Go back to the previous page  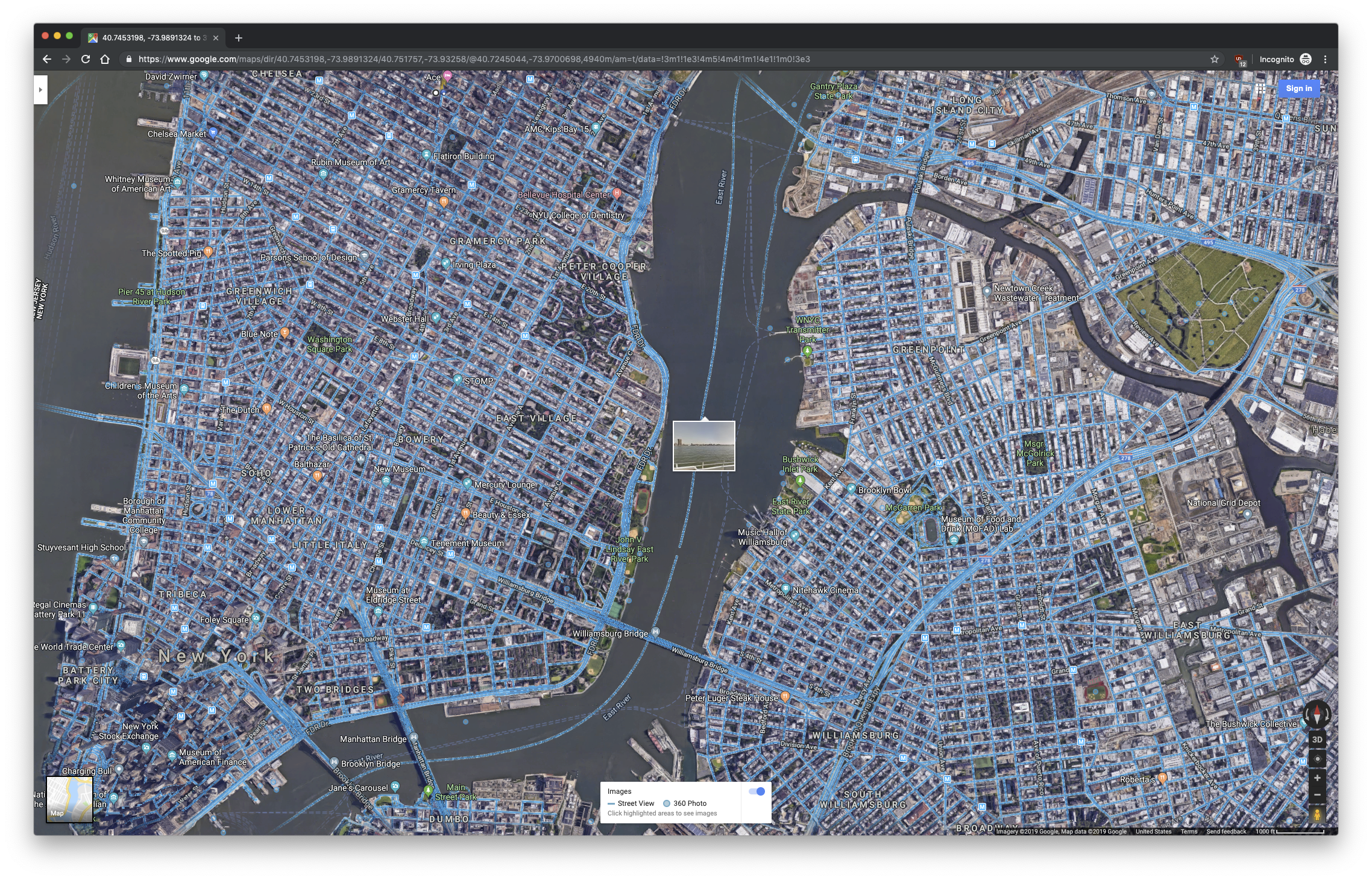[x=47, y=59]
